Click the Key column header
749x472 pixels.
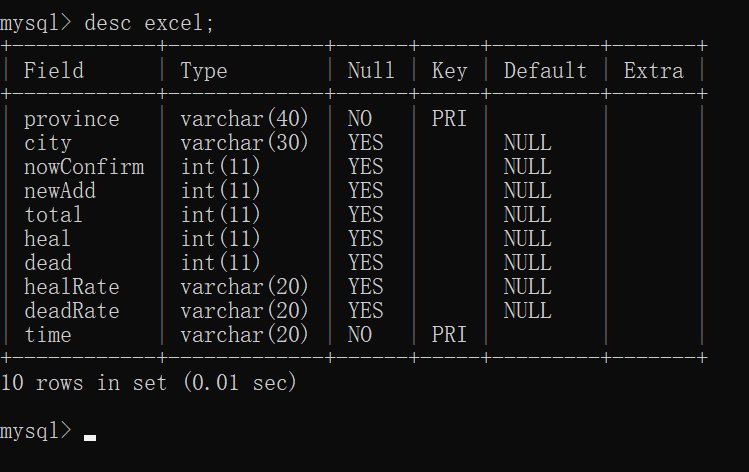tap(449, 71)
